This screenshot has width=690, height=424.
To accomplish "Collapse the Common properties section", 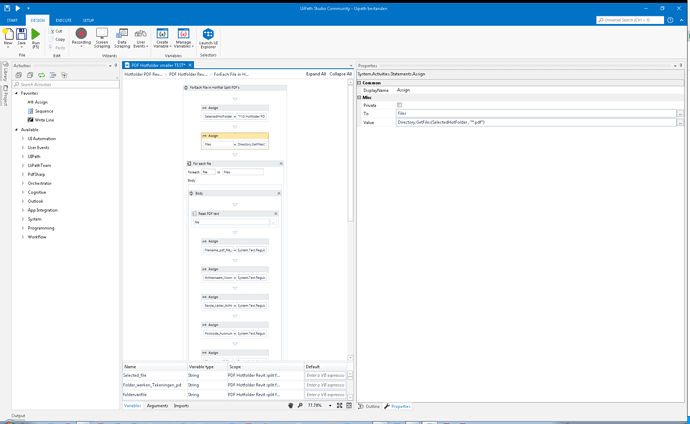I will click(x=359, y=83).
